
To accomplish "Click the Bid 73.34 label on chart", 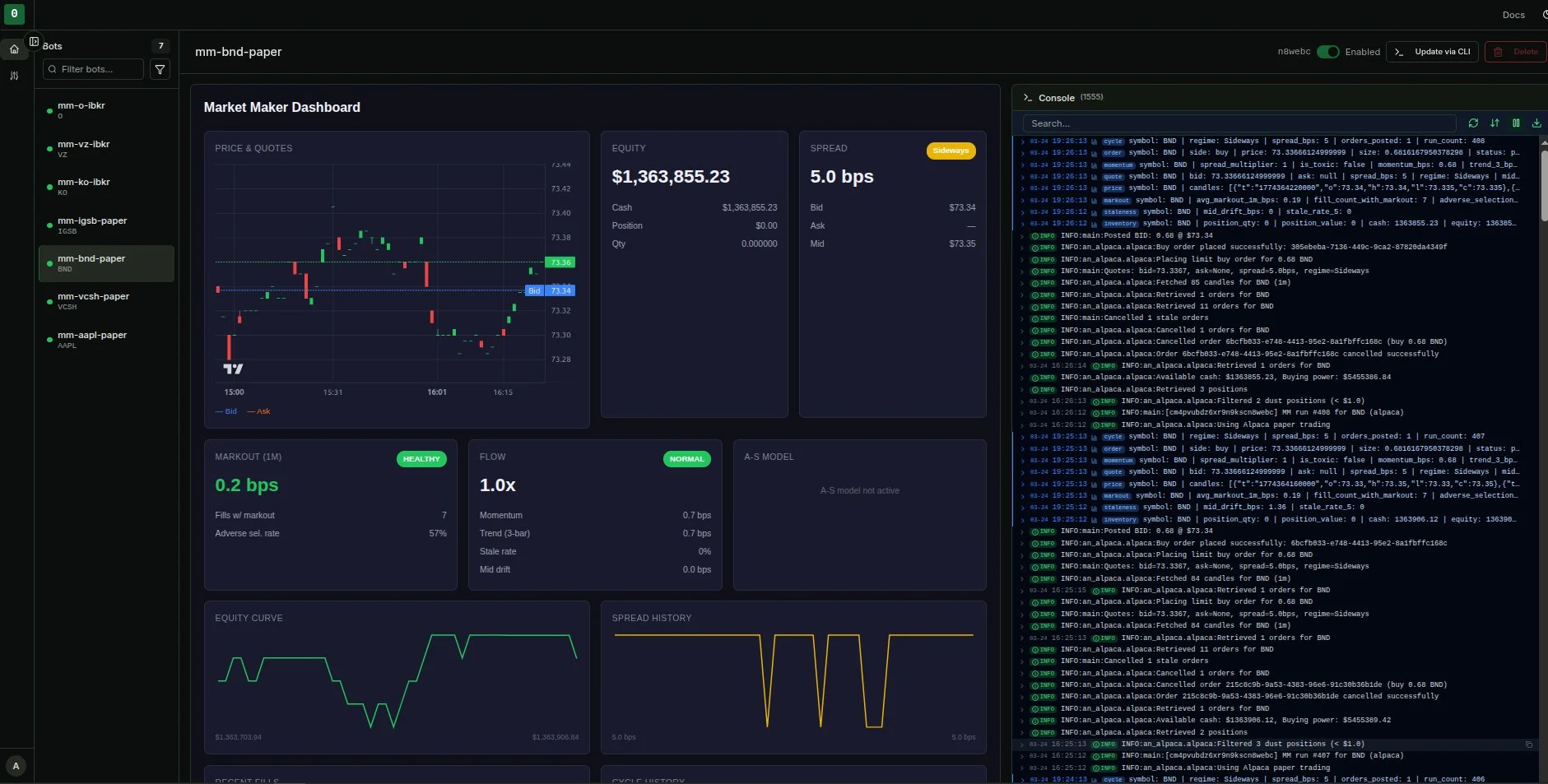I will [x=550, y=290].
